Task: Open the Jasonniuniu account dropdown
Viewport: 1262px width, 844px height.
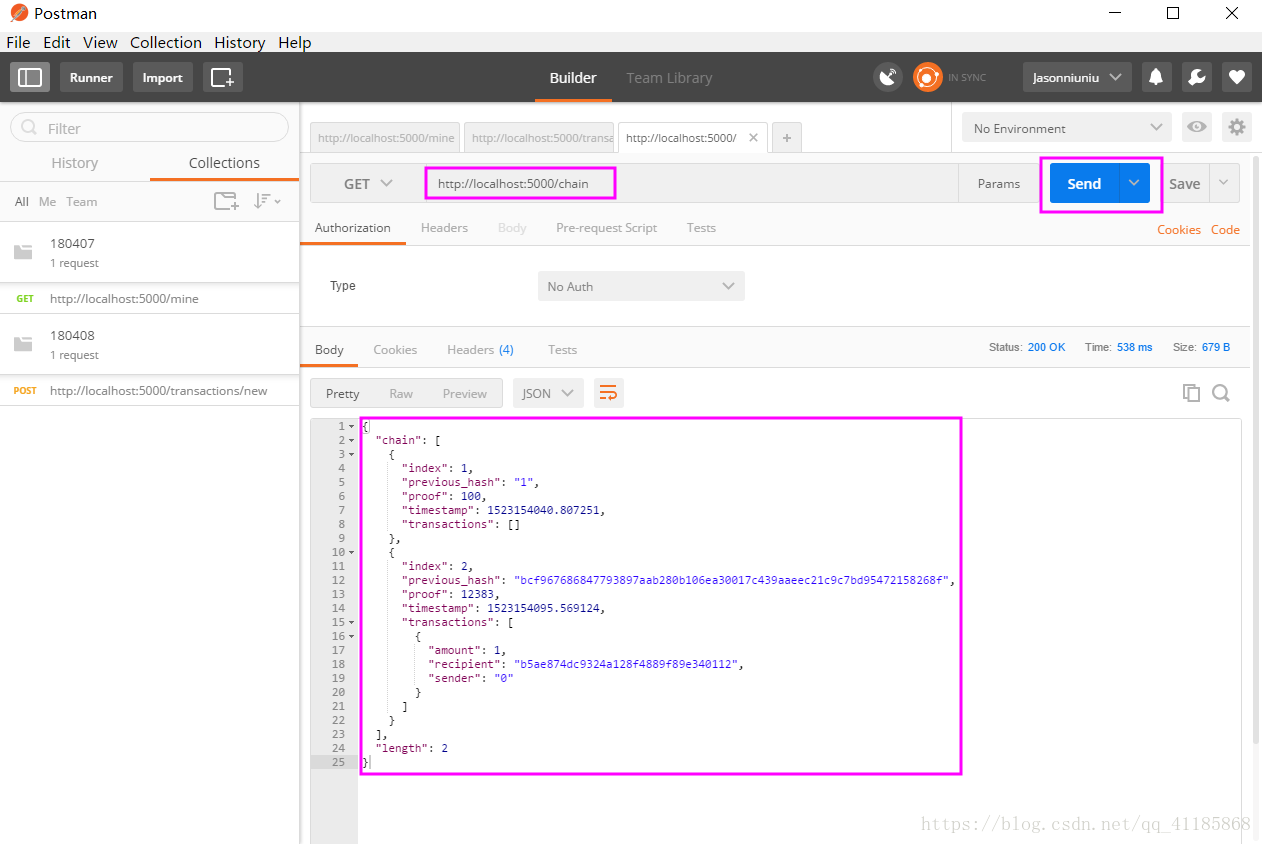Action: pos(1077,77)
